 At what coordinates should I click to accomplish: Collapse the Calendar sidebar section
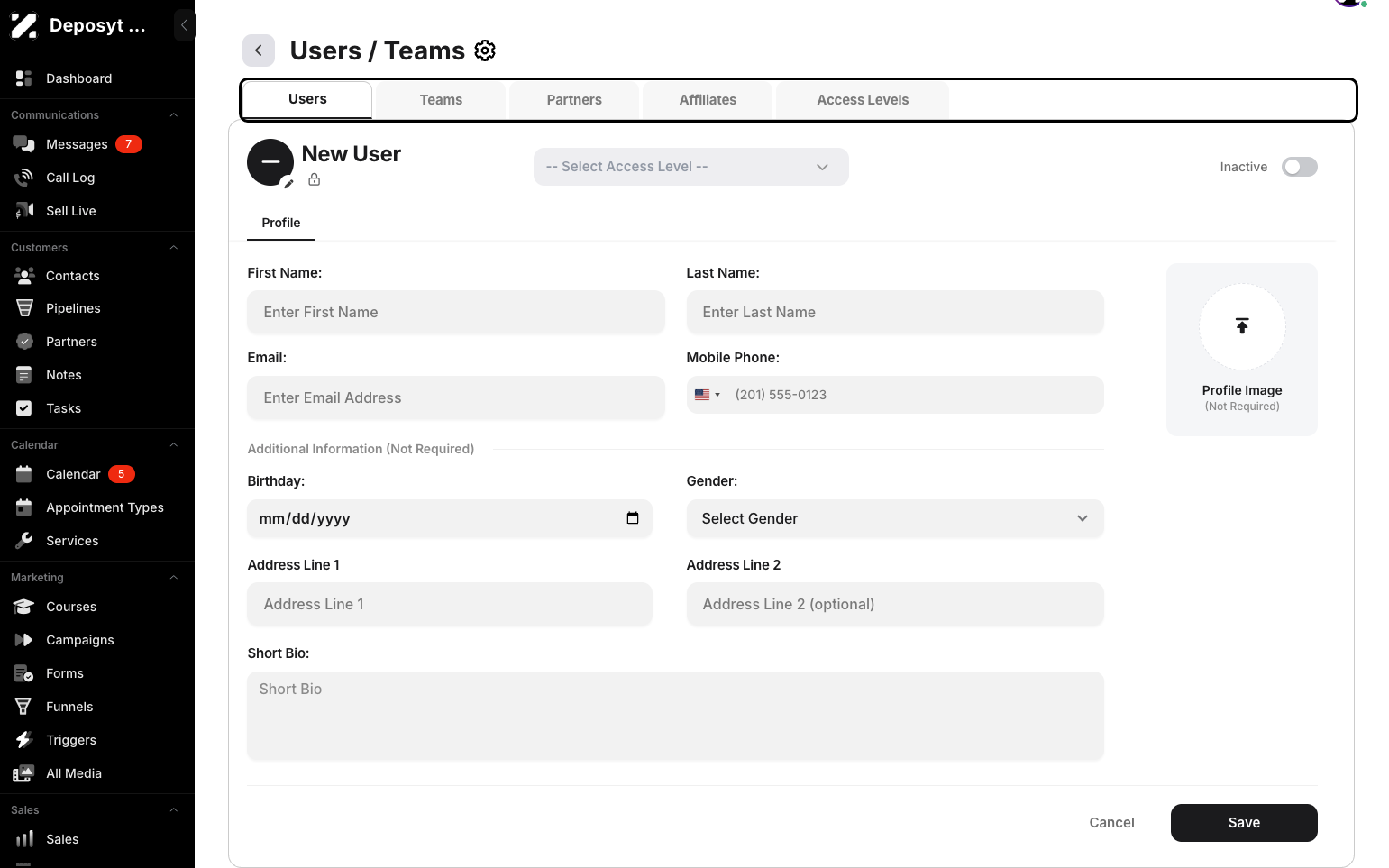coord(174,445)
